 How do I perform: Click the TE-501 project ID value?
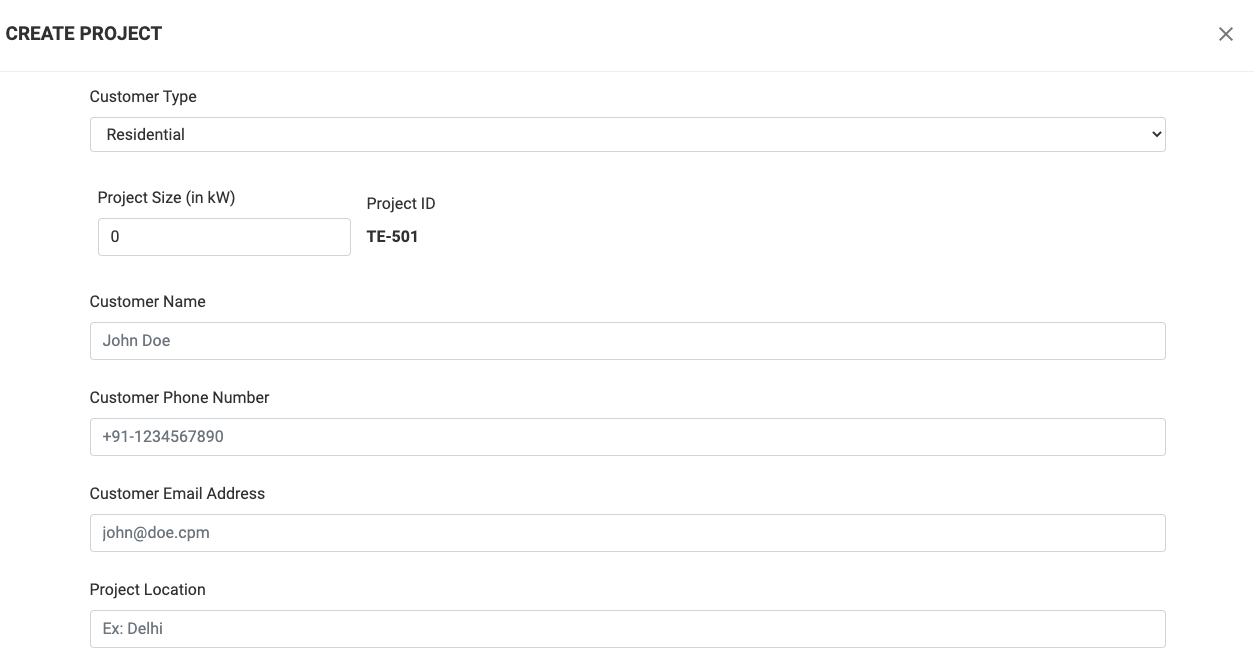coord(392,237)
